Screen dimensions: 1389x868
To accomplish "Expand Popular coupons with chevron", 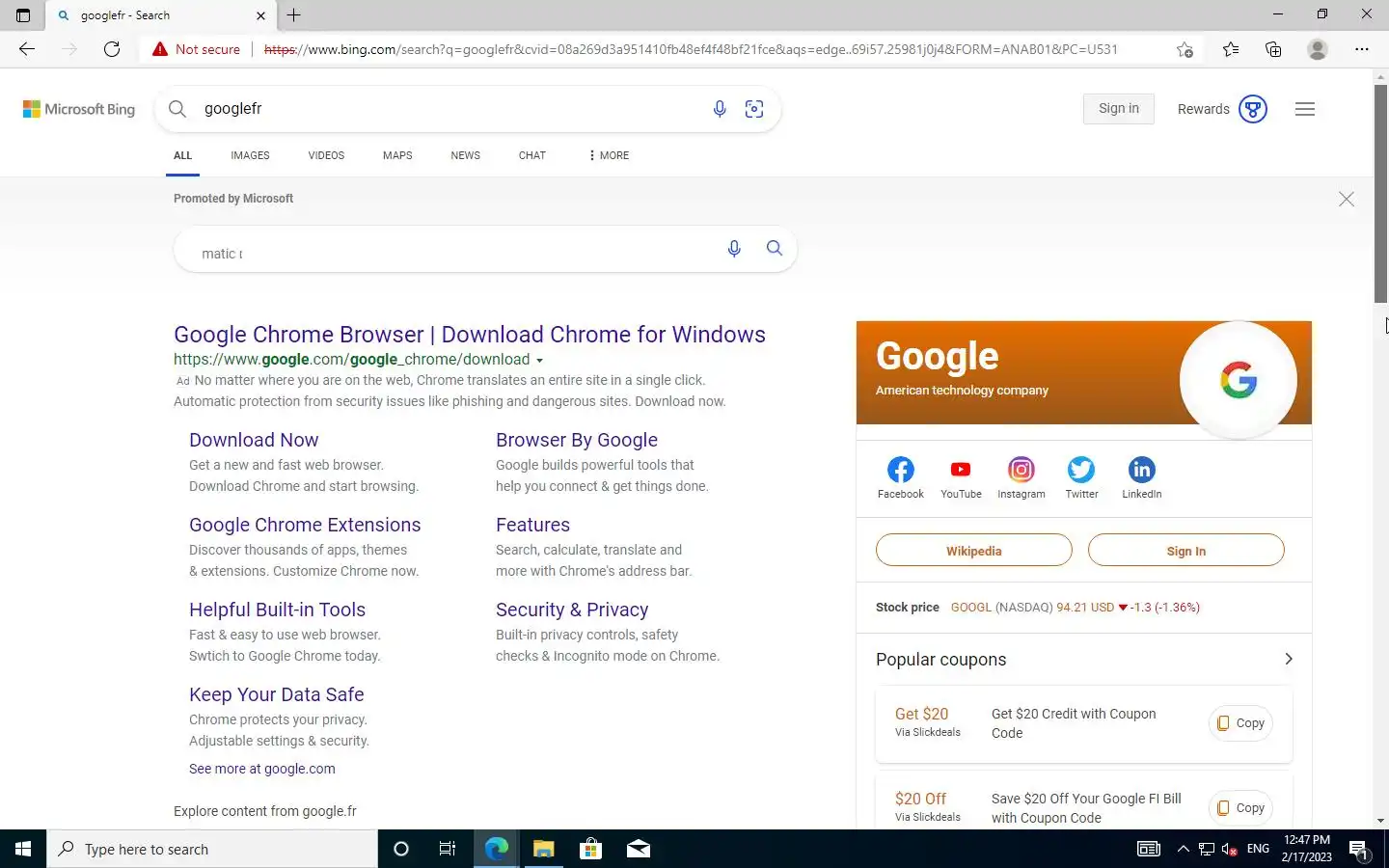I will click(1289, 659).
